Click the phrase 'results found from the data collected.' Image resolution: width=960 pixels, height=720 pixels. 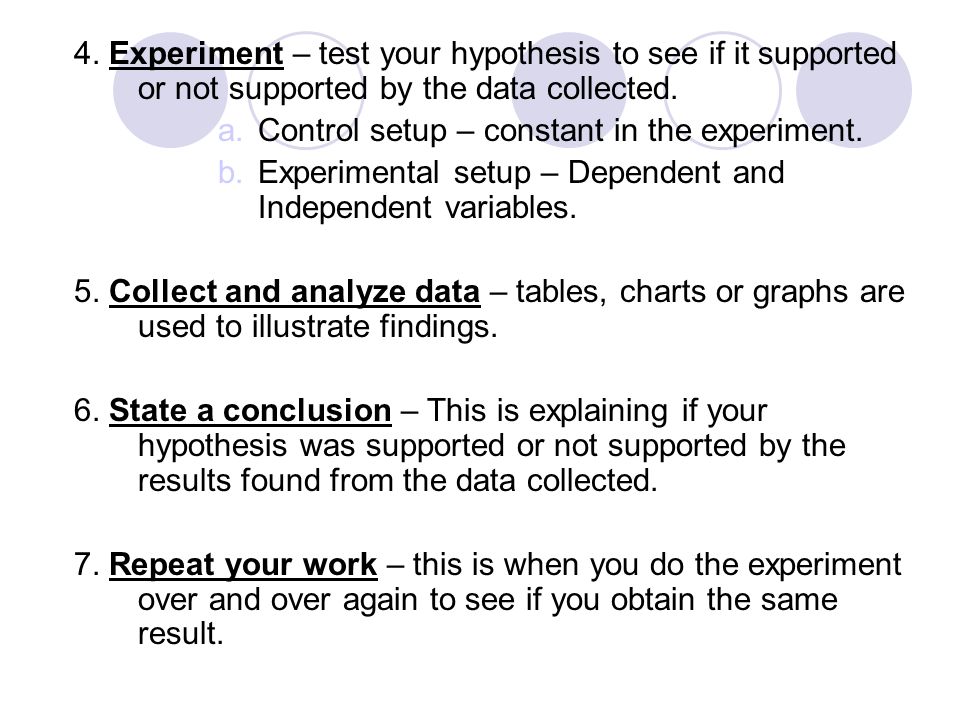click(397, 481)
